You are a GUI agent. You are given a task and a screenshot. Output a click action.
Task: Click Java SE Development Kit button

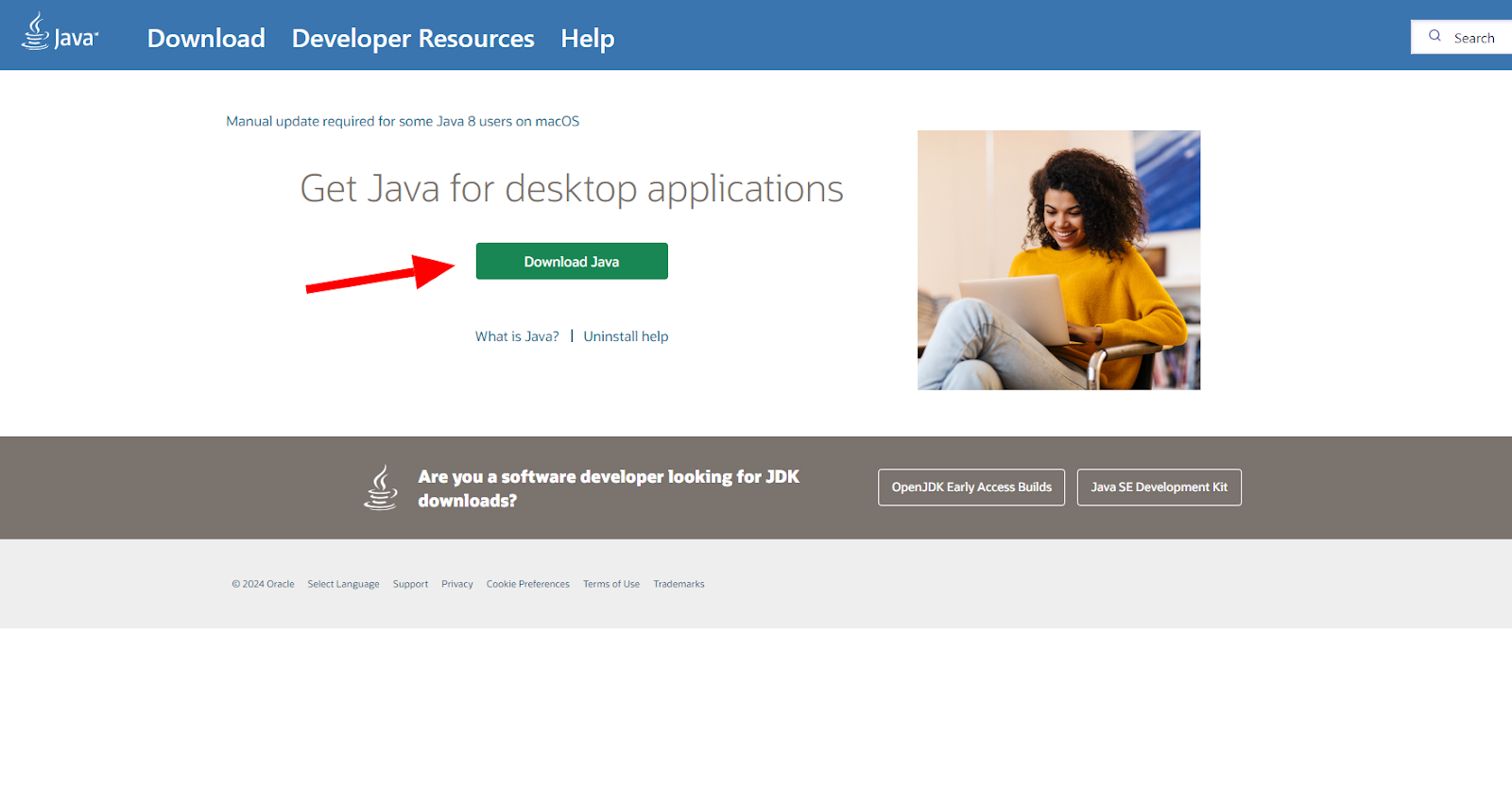click(x=1160, y=488)
